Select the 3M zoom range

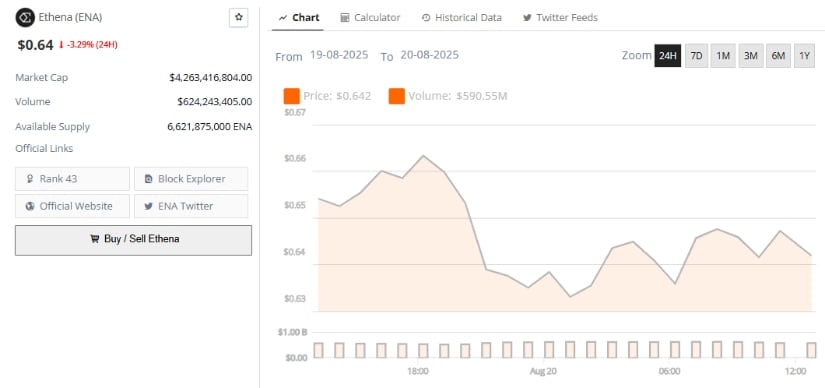pyautogui.click(x=751, y=56)
